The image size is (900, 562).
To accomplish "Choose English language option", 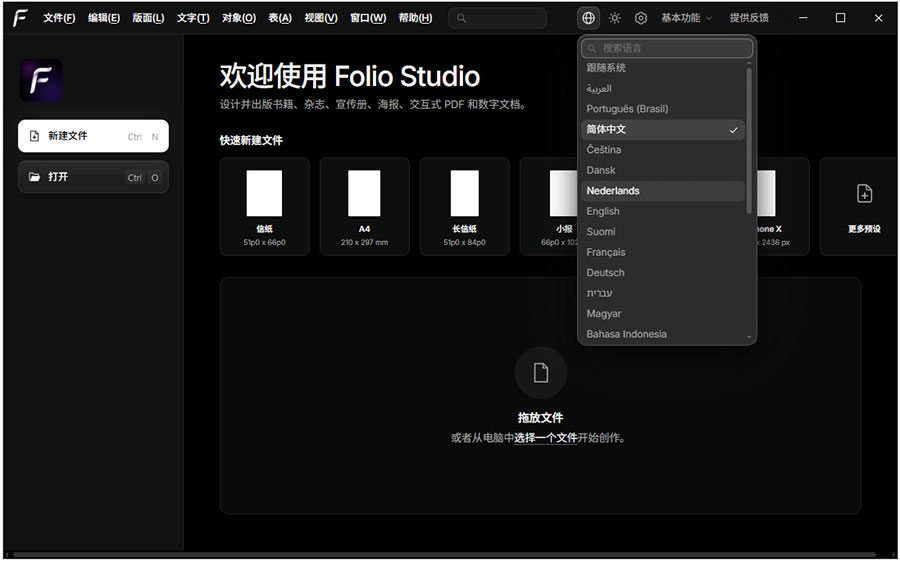I will [x=662, y=211].
